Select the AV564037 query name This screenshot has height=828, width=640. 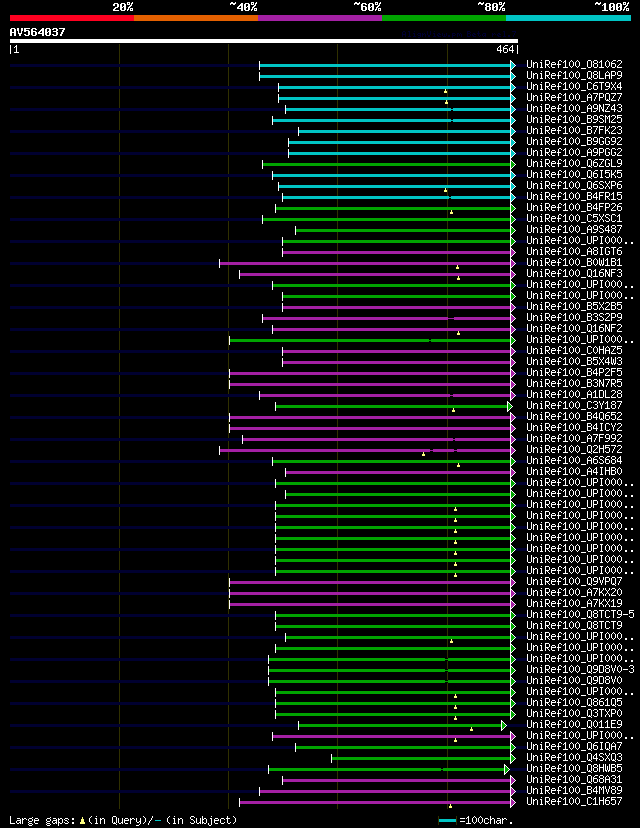pyautogui.click(x=37, y=32)
